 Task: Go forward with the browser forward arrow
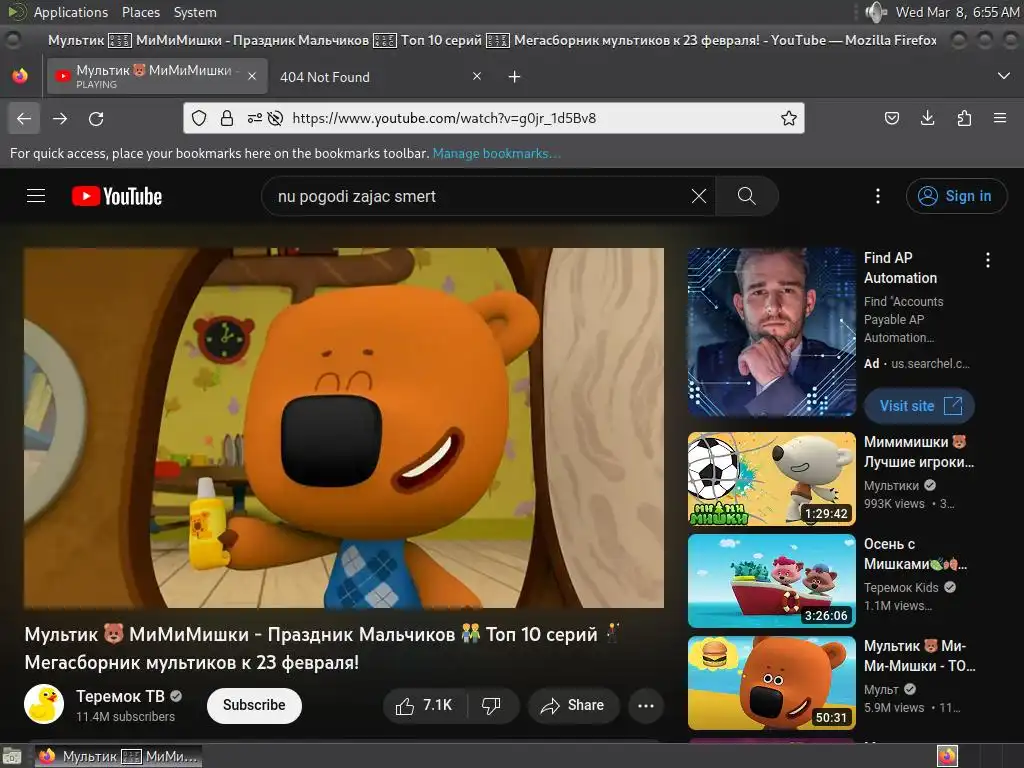(60, 118)
